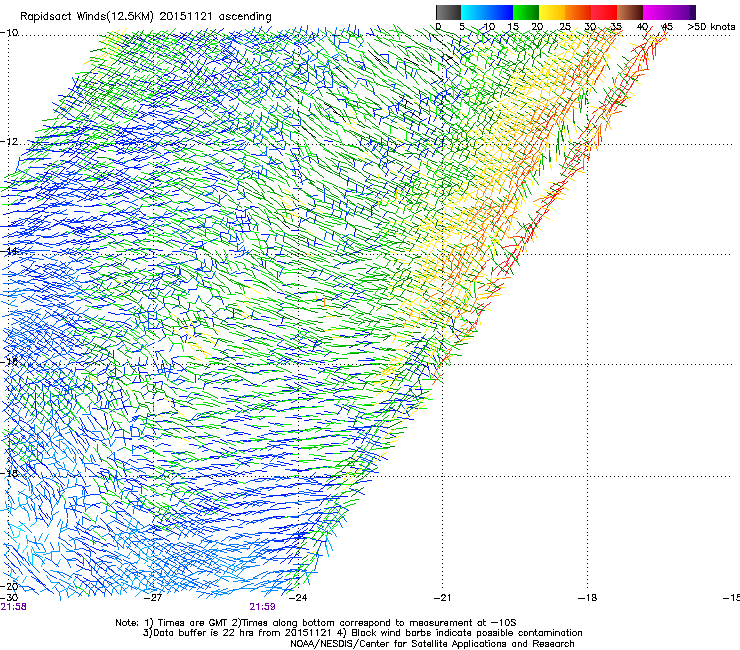Click the brown 35-40 knots legend swatch
The image size is (740, 650).
coord(630,12)
